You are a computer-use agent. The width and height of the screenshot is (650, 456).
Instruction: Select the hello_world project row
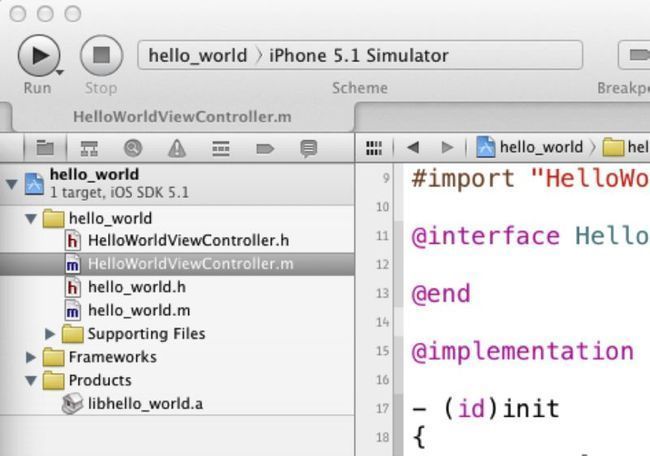point(177,184)
